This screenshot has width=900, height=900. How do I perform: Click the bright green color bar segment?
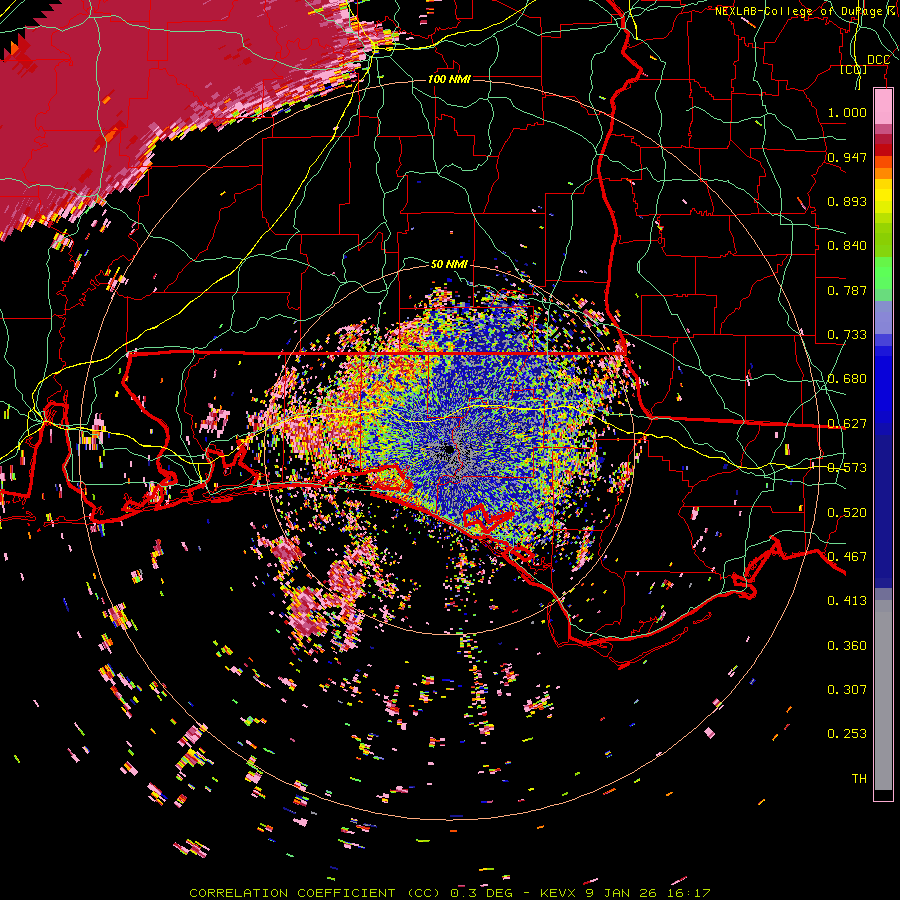click(883, 273)
